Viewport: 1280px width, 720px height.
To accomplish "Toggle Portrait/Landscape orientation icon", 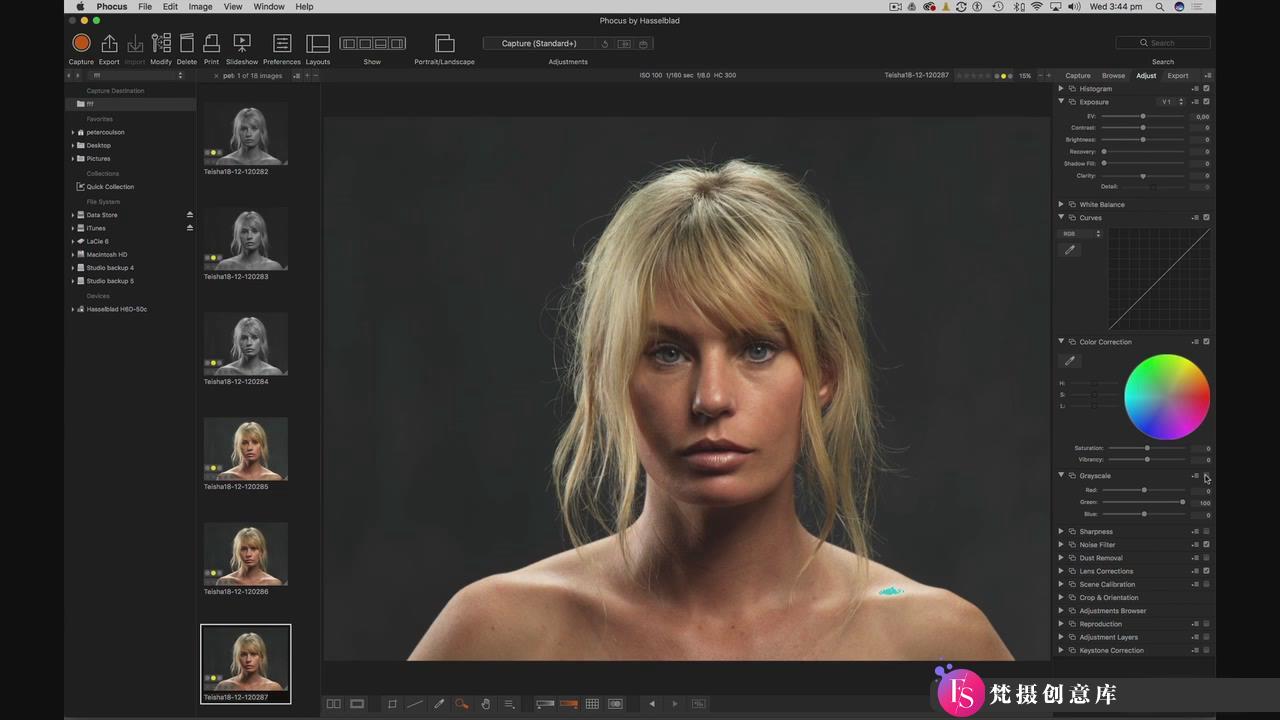I will click(445, 43).
